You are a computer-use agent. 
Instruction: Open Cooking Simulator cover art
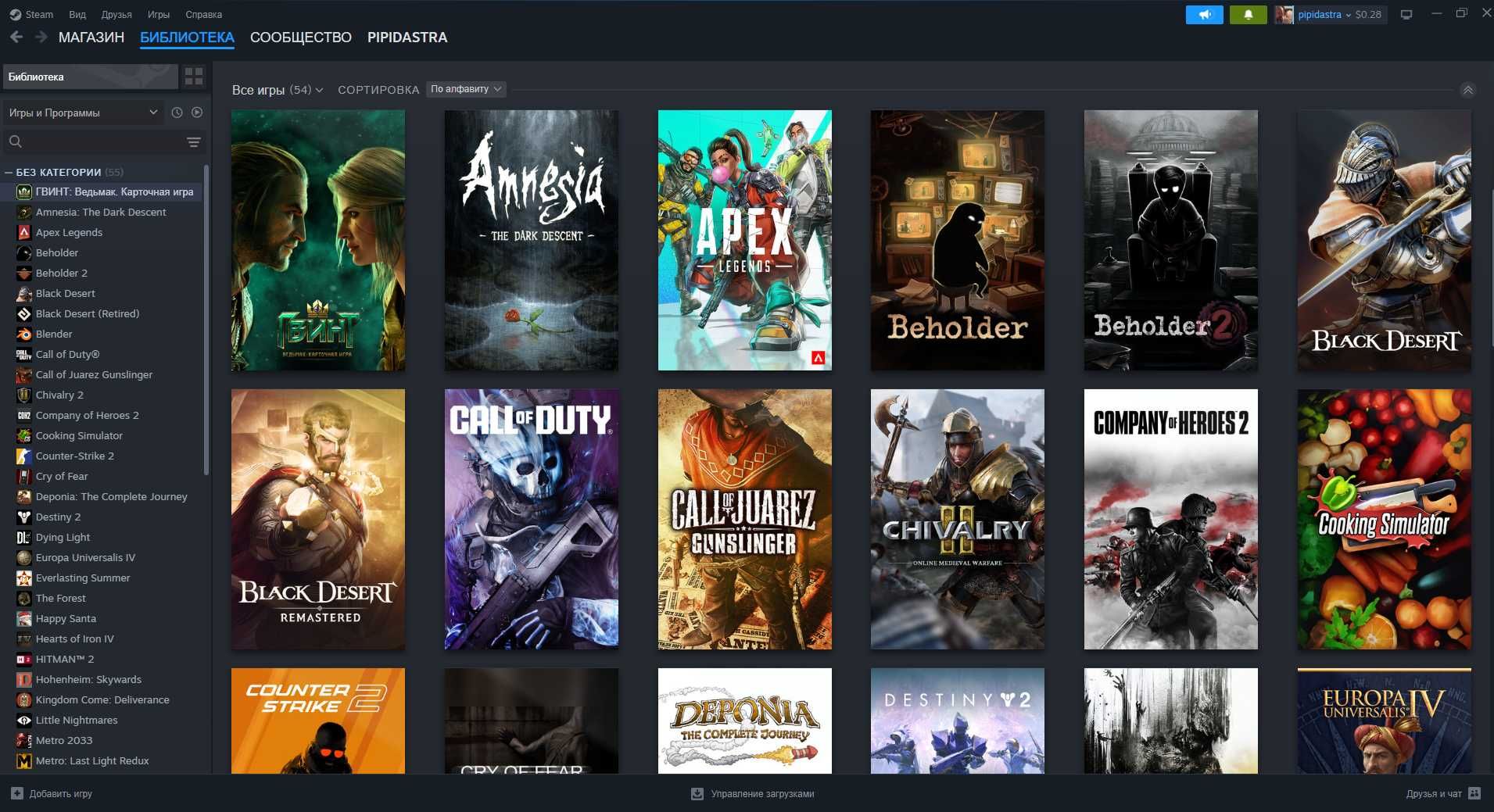1385,519
